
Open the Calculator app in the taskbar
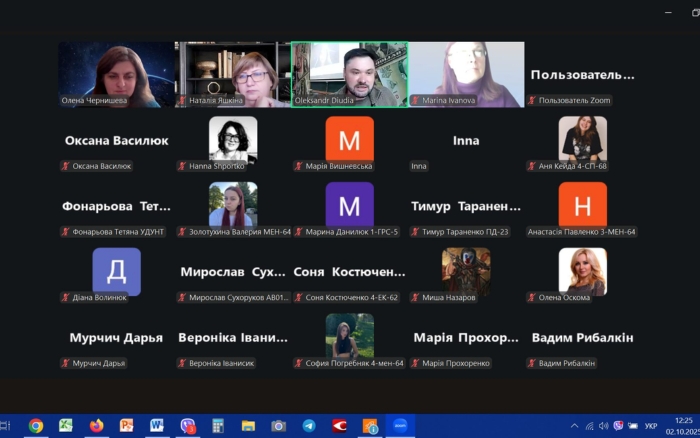[217, 426]
